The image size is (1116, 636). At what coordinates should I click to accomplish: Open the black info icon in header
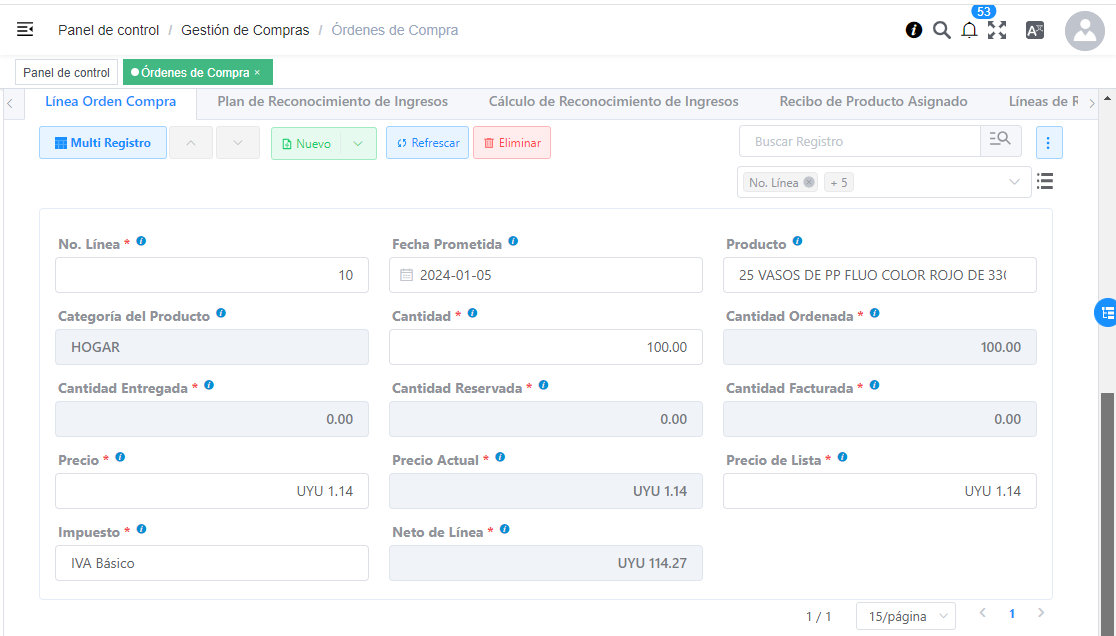click(x=914, y=30)
